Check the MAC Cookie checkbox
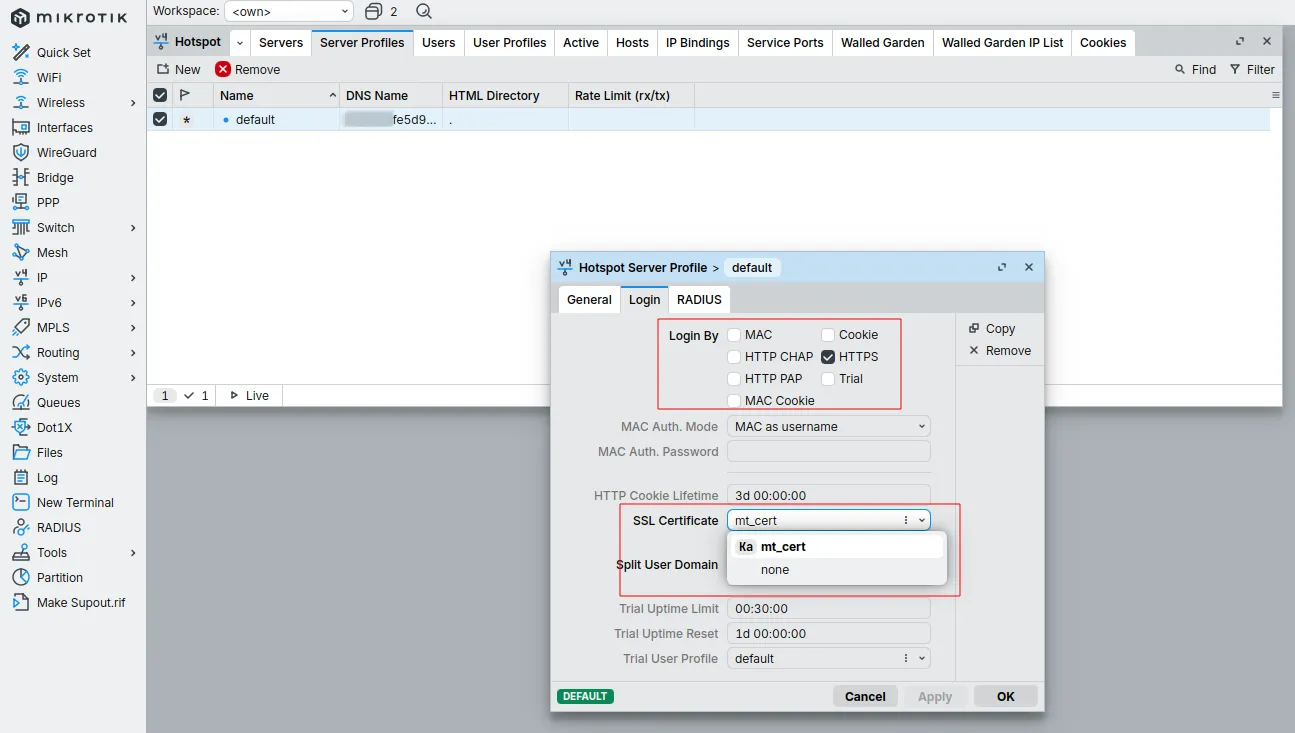The image size is (1295, 733). point(734,401)
